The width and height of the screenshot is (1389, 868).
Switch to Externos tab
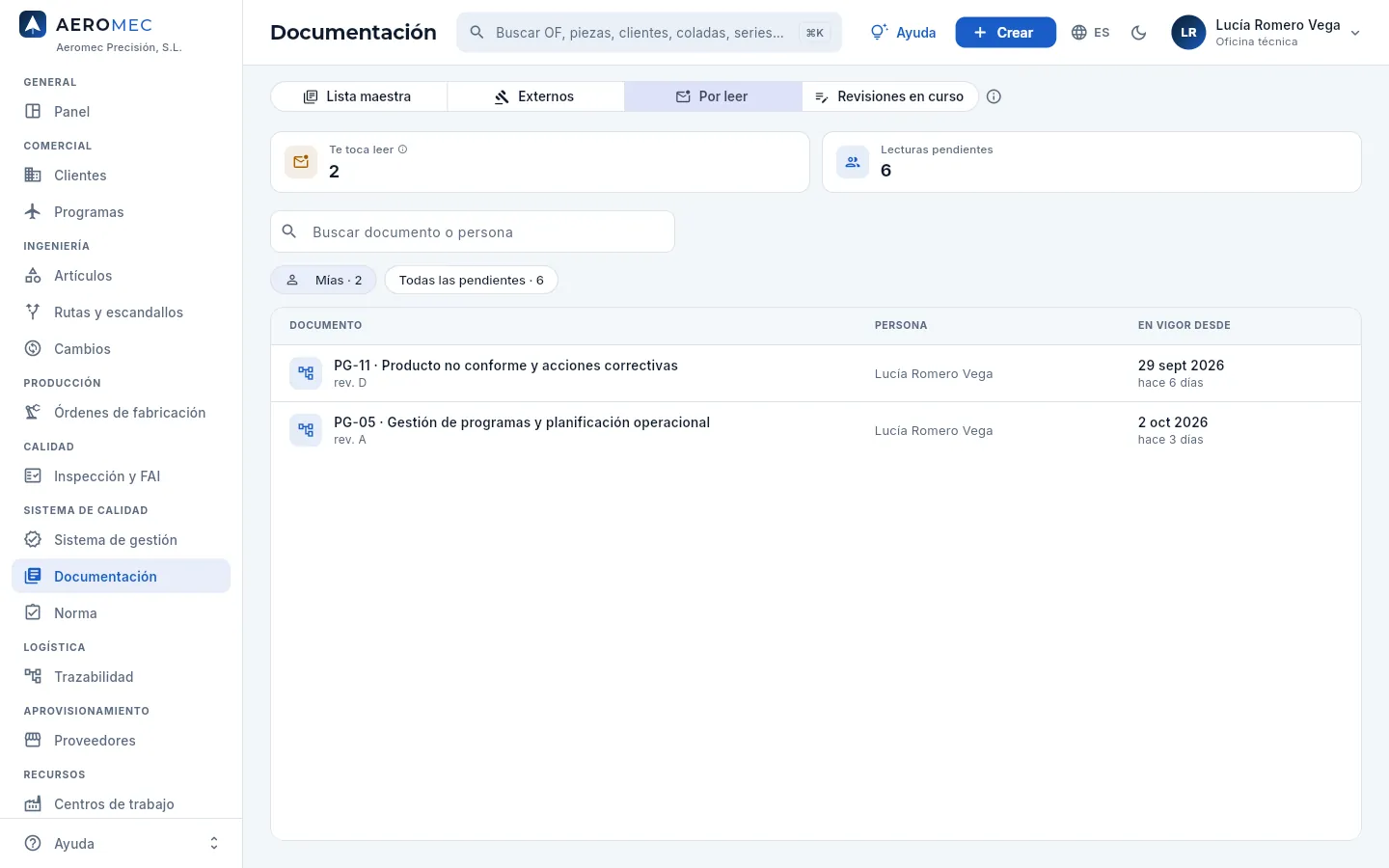(535, 96)
